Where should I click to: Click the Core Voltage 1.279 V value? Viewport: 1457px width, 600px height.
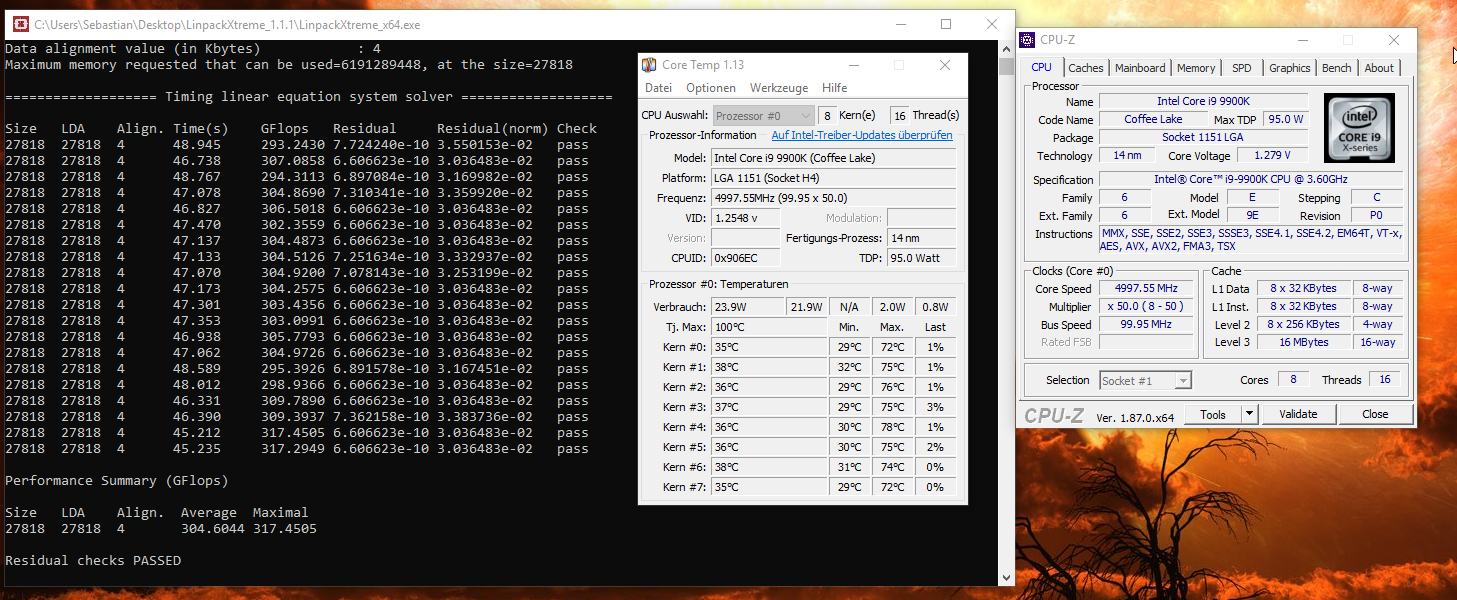pos(1272,155)
